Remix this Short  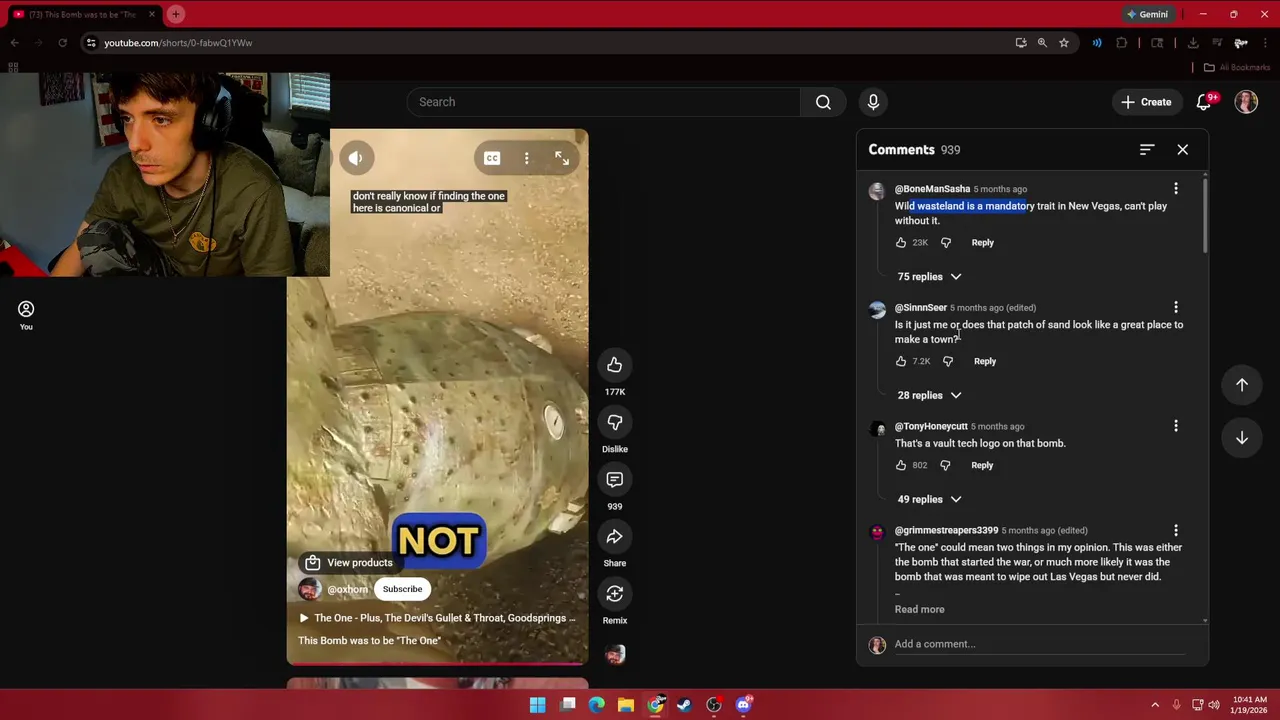coord(615,594)
